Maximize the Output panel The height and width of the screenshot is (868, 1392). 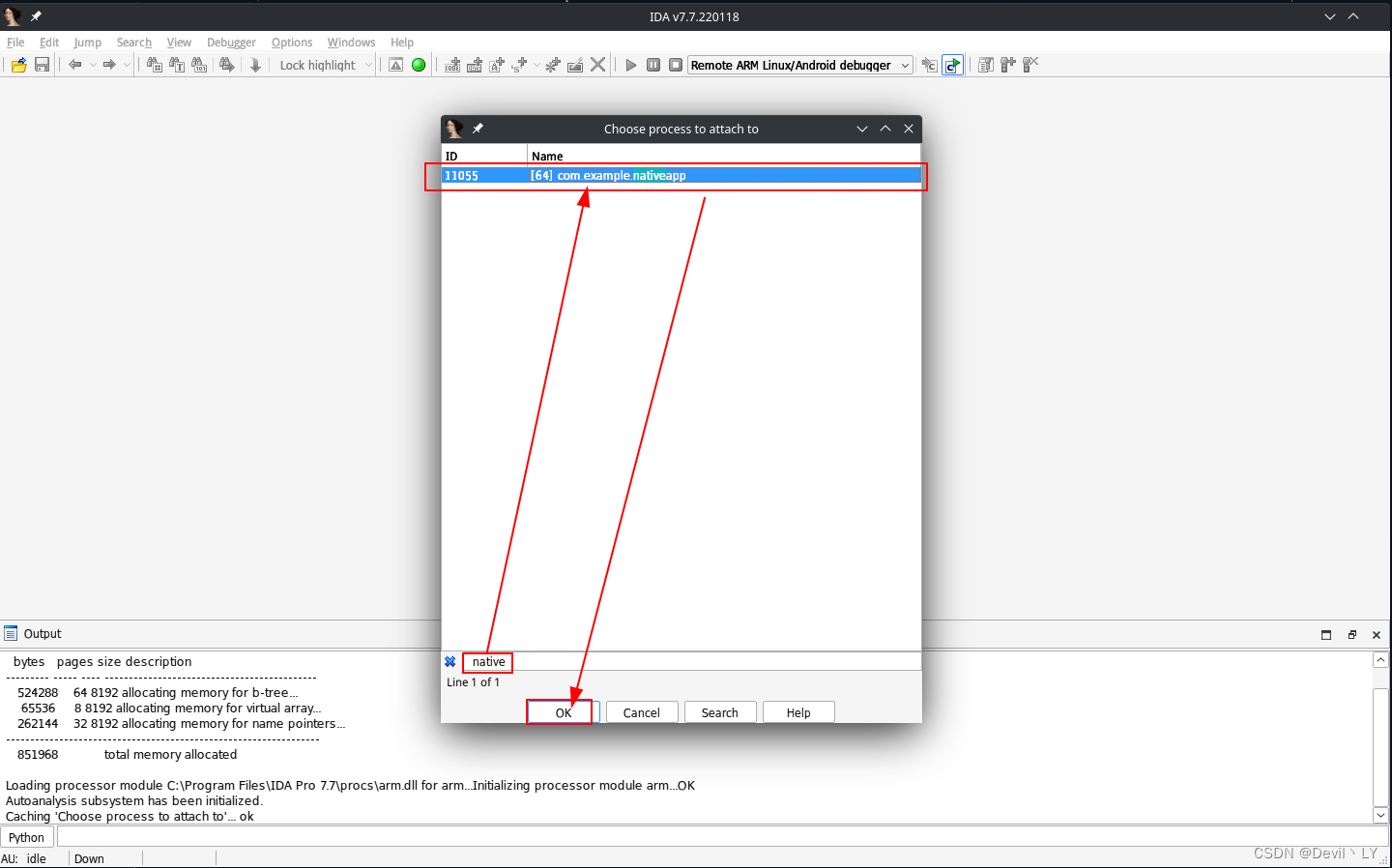[1326, 635]
